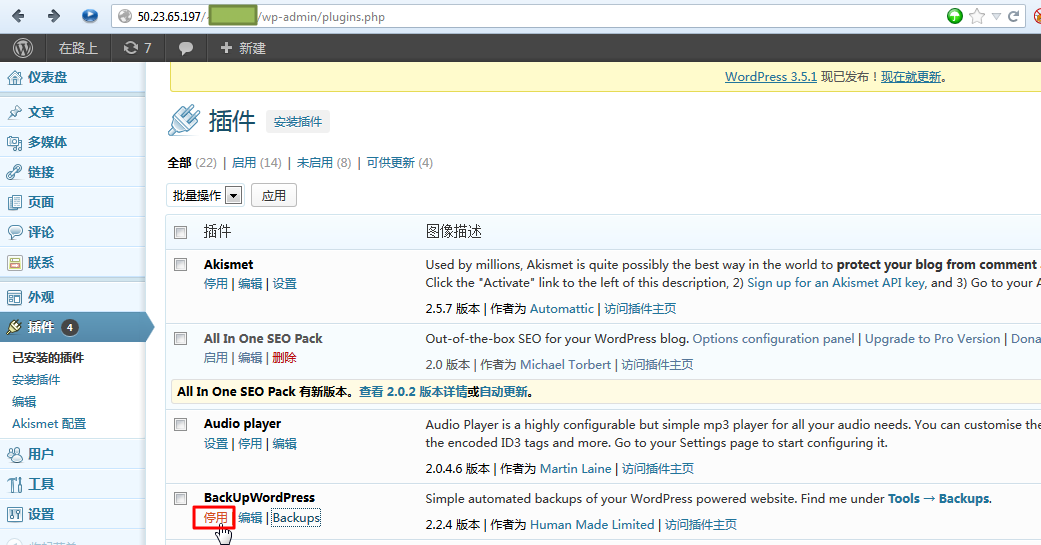
Task: Open the Automattic author link
Action: click(562, 309)
